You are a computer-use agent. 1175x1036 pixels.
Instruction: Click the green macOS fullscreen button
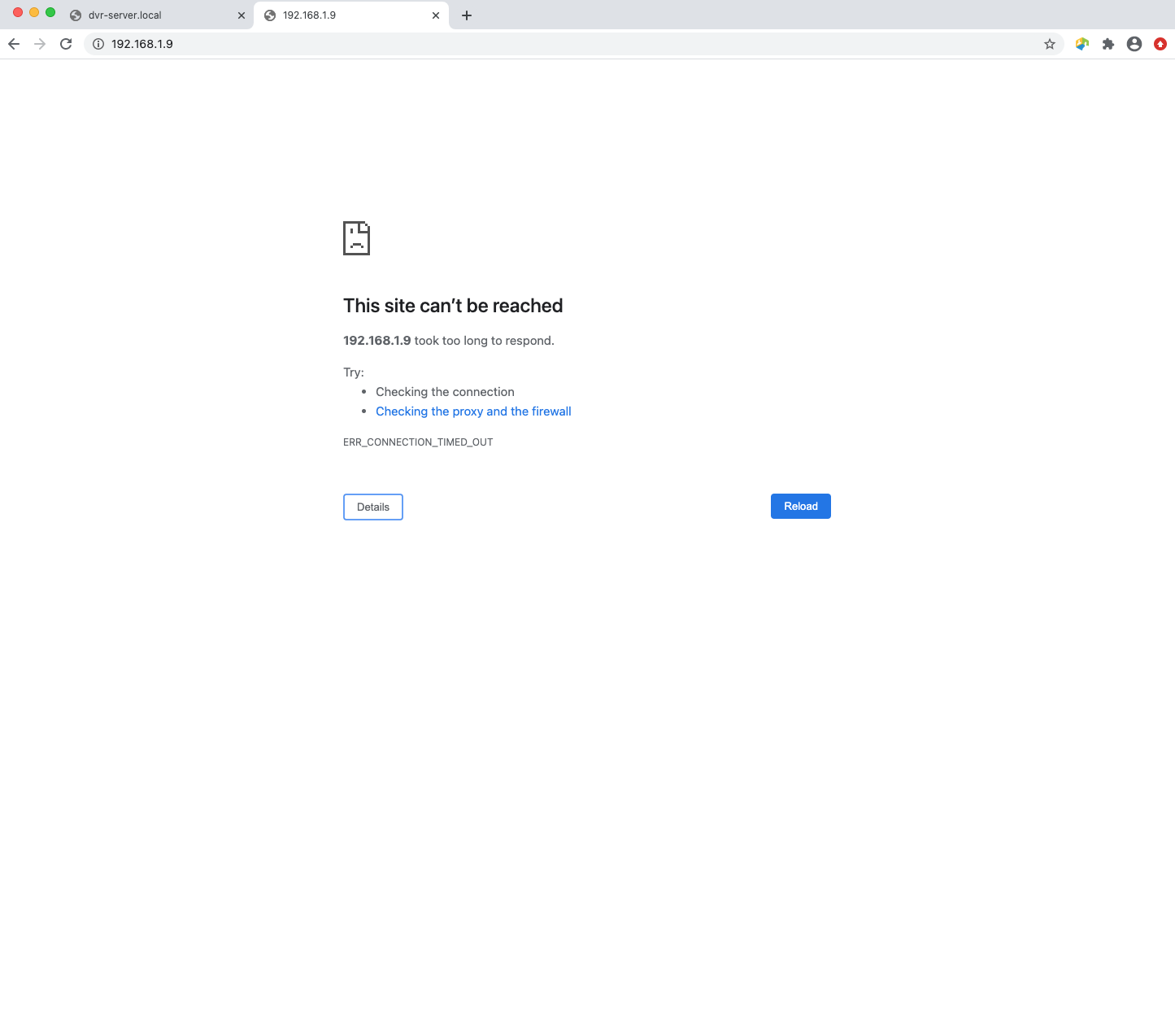pyautogui.click(x=50, y=12)
